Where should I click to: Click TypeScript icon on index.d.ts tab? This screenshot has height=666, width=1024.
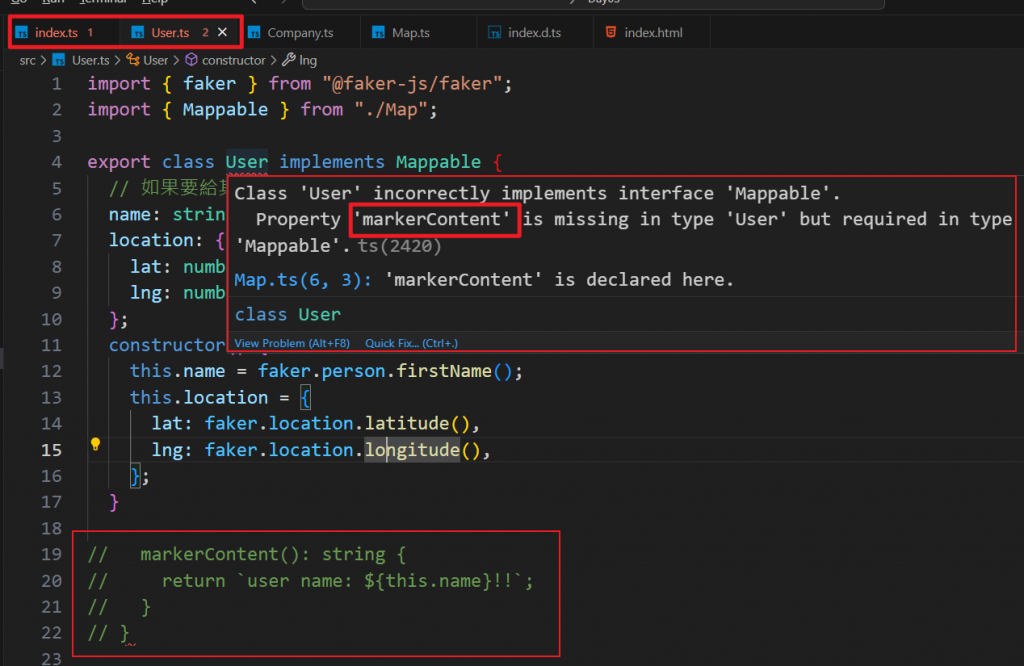pos(494,33)
